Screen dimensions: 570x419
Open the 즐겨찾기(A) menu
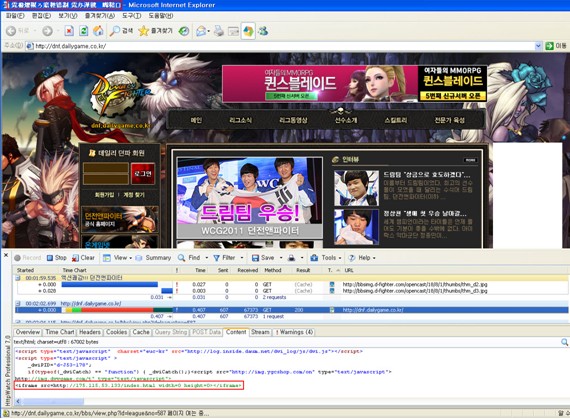(99, 16)
